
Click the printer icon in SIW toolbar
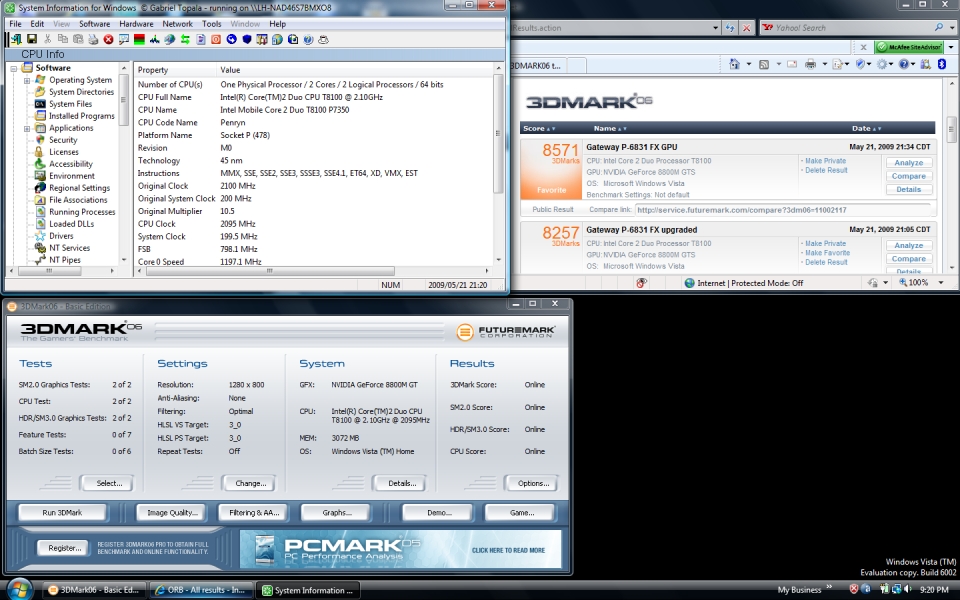pos(93,39)
